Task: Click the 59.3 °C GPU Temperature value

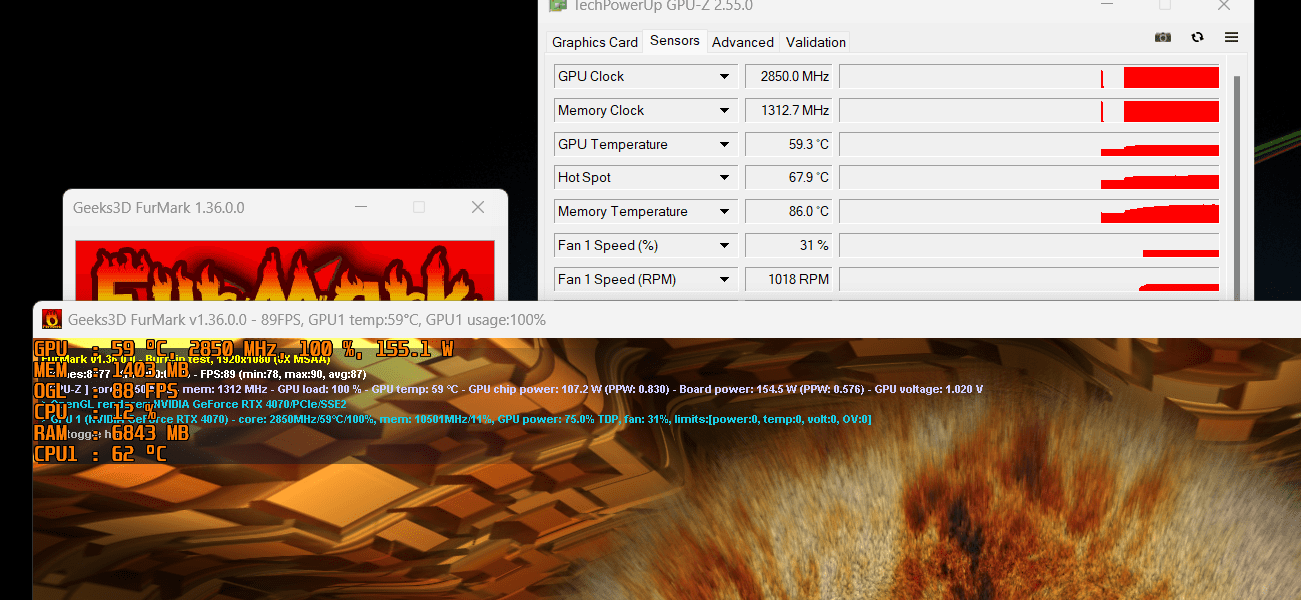Action: point(790,145)
